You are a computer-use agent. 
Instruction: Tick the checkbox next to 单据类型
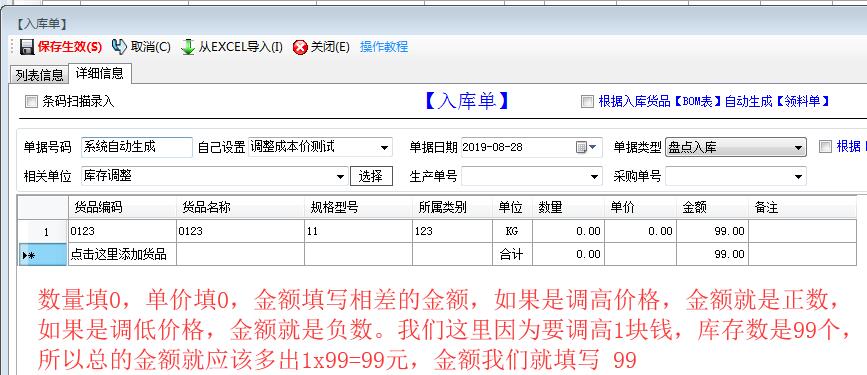[x=825, y=147]
